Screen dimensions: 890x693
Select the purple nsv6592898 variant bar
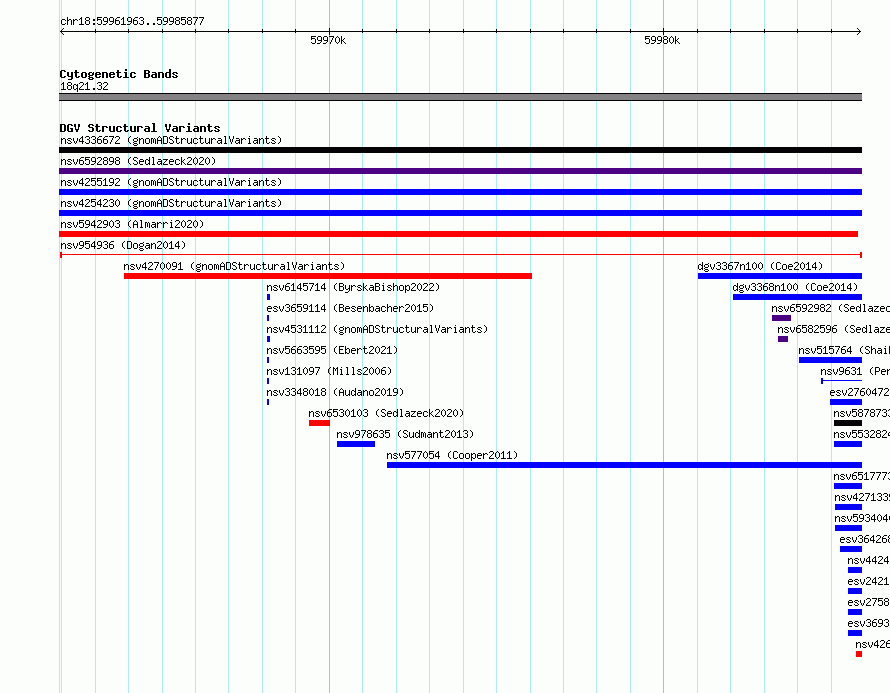pyautogui.click(x=460, y=171)
